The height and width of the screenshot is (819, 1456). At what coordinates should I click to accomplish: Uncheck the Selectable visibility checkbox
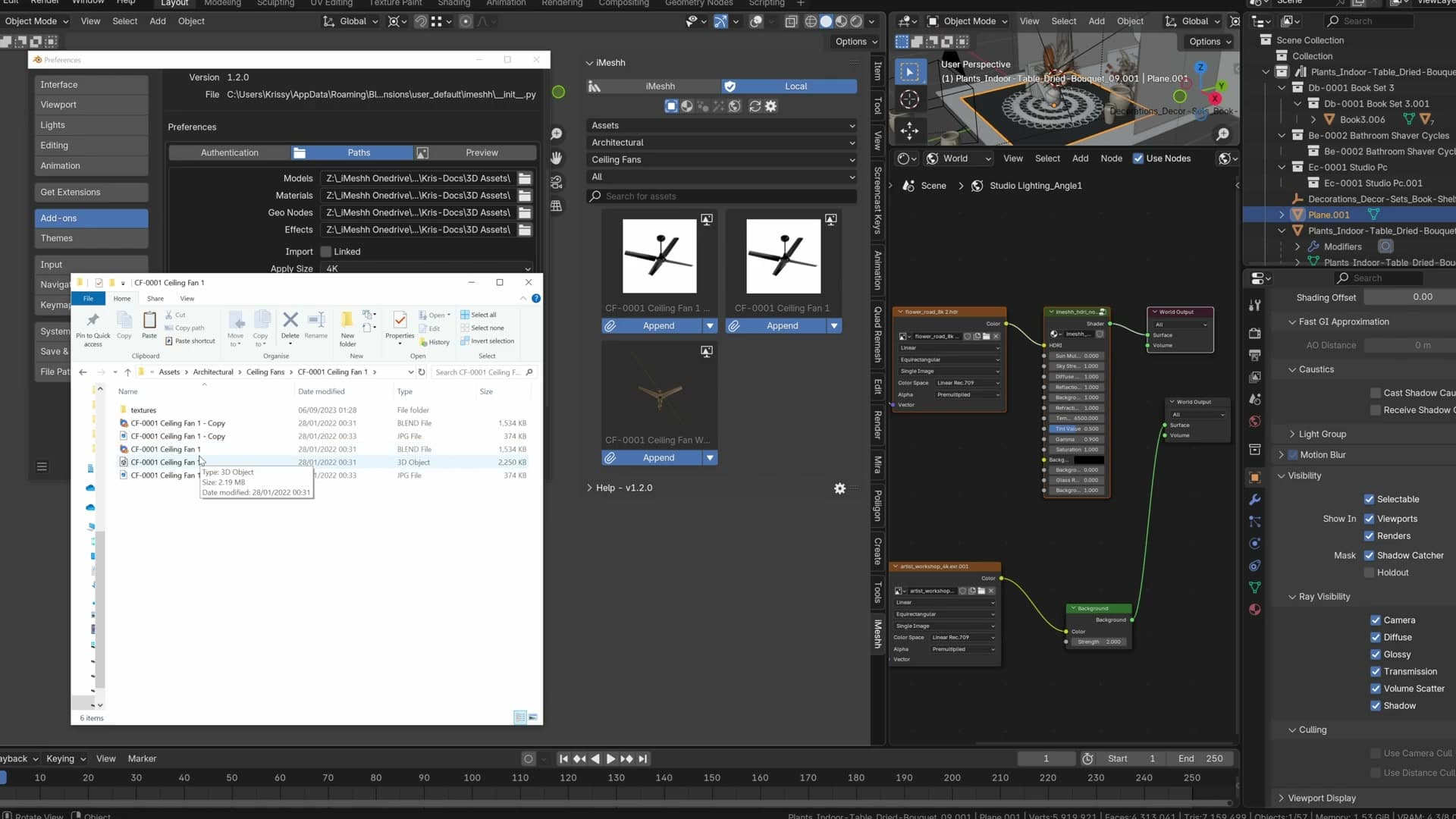click(x=1369, y=500)
